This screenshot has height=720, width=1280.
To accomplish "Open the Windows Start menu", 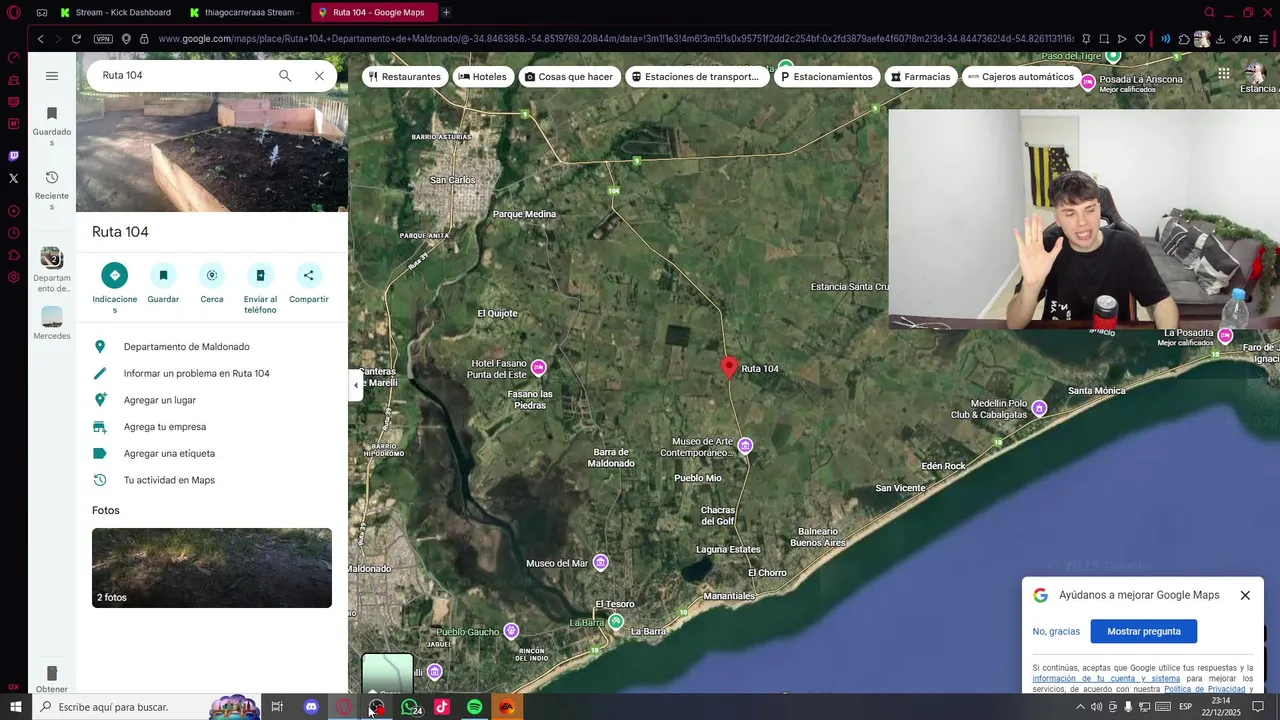I will pos(15,707).
